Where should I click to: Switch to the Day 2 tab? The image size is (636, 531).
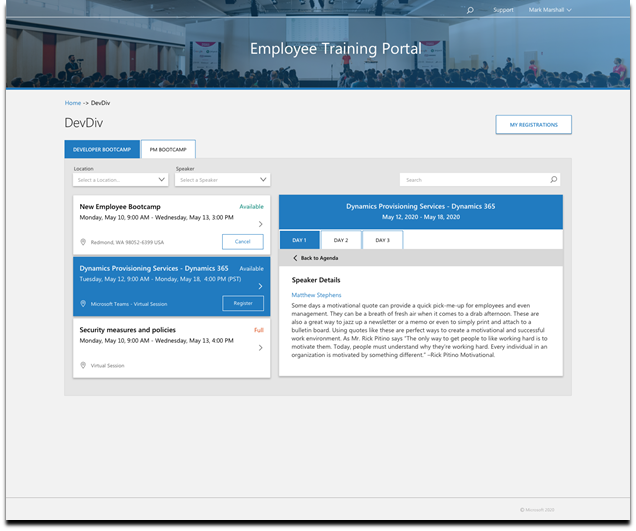pyautogui.click(x=341, y=240)
